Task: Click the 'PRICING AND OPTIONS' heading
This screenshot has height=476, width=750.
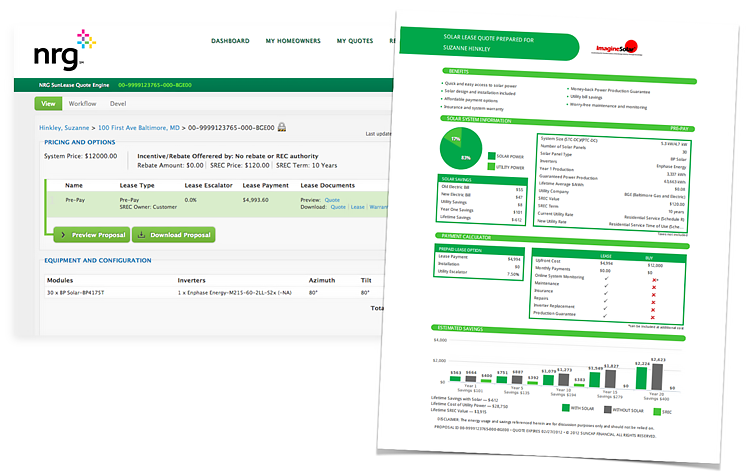Action: tap(80, 142)
